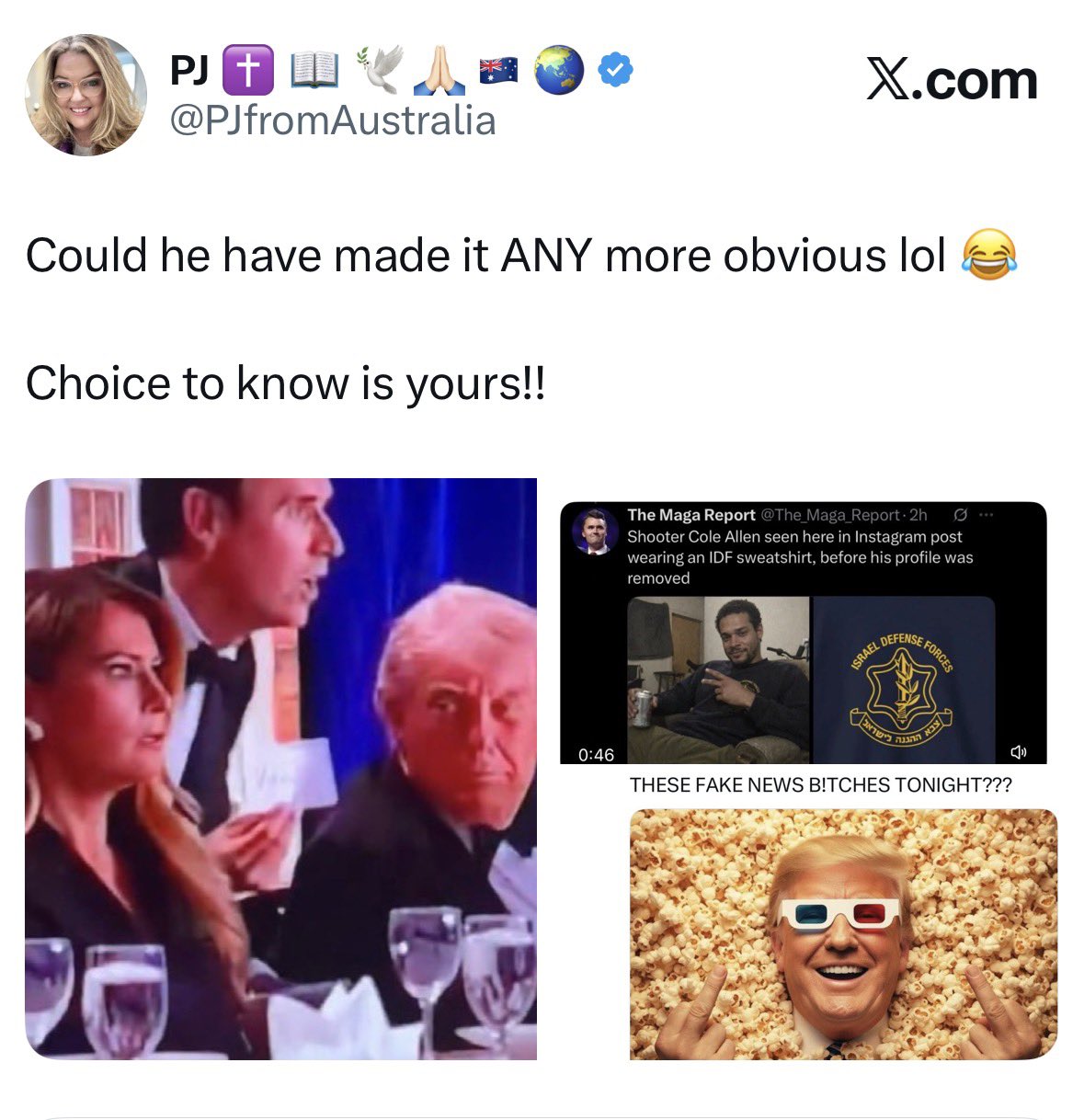The height and width of the screenshot is (1120, 1084).
Task: Click the praying hands emoji
Action: tap(438, 70)
